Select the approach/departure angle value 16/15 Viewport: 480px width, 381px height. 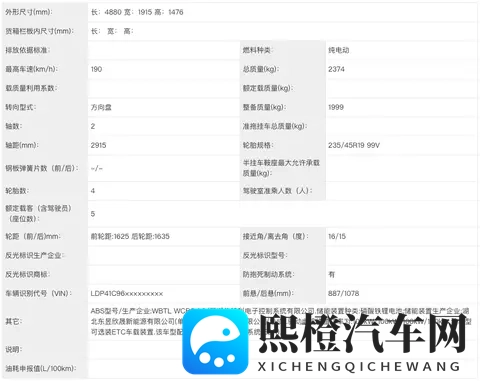pos(337,237)
